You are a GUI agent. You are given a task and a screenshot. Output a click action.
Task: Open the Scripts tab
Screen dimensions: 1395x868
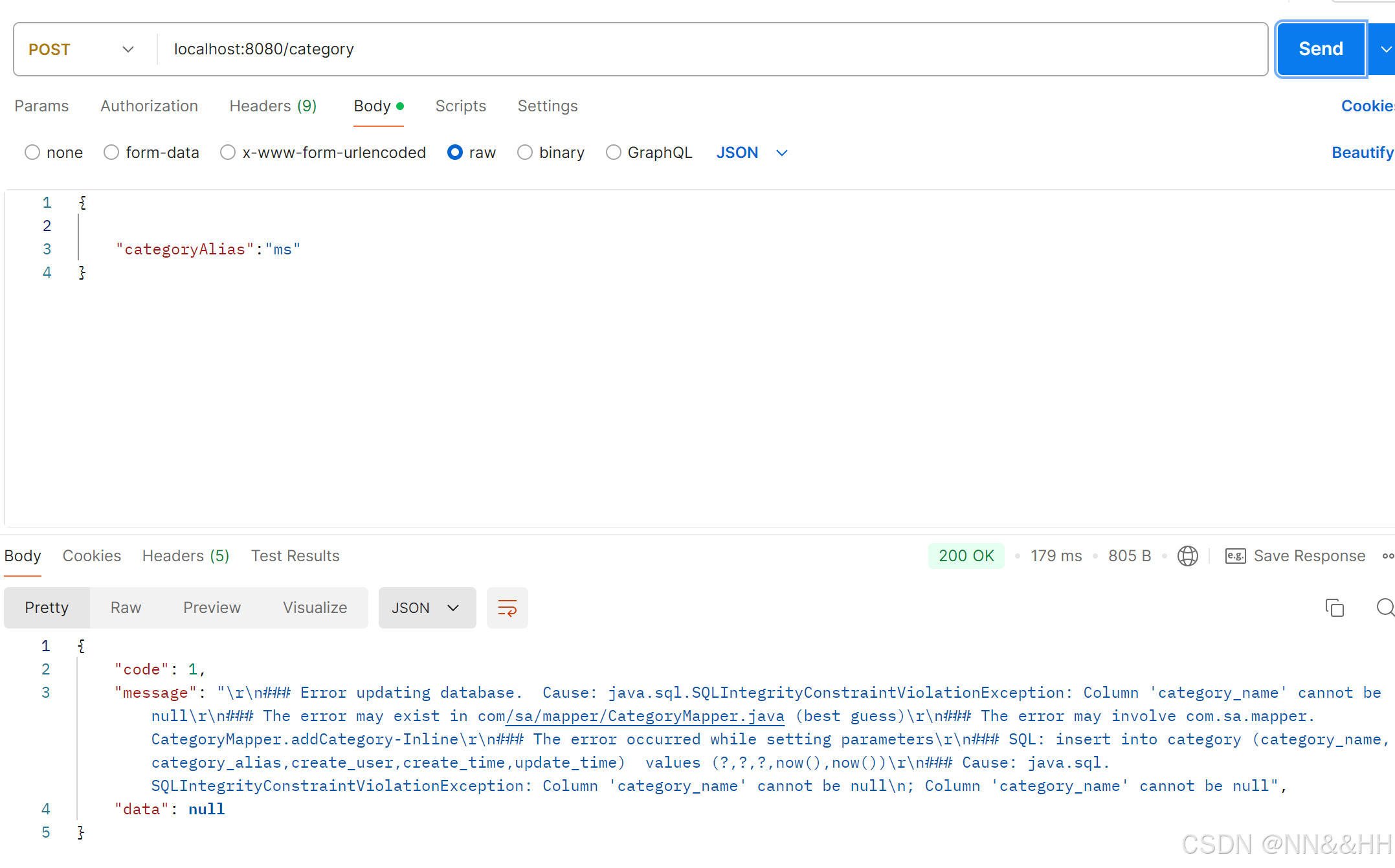460,106
